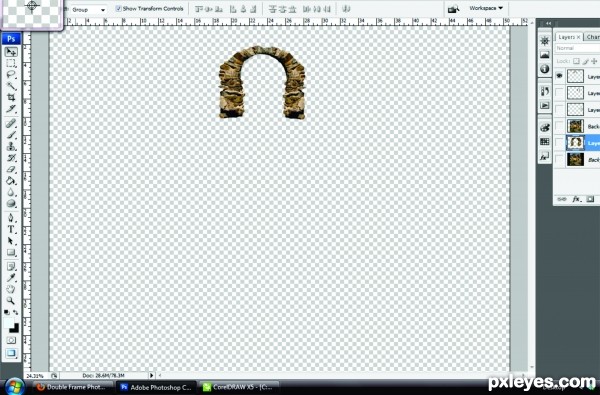Select the Zoom magnifier tool
The height and width of the screenshot is (395, 600).
[11, 300]
